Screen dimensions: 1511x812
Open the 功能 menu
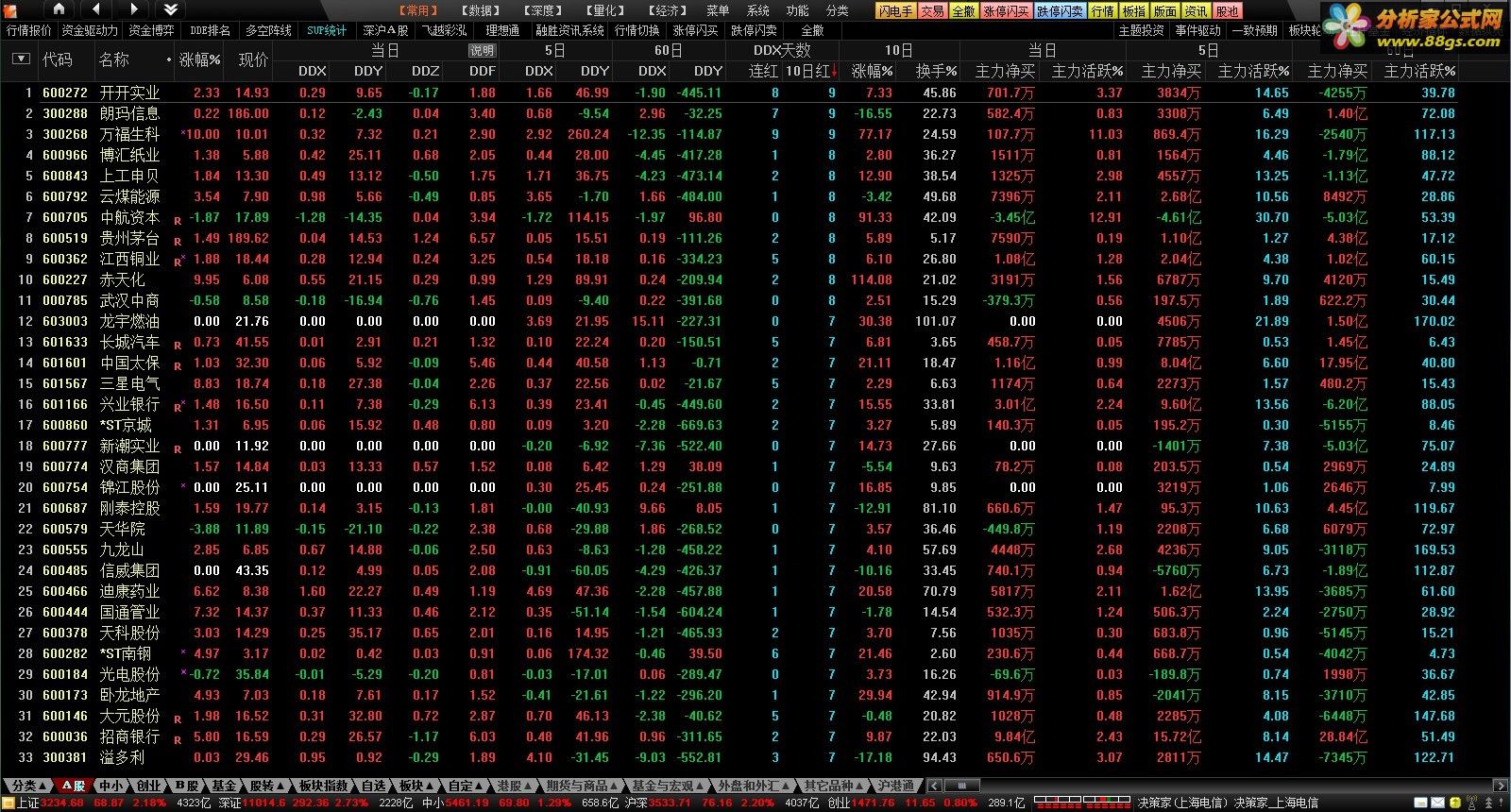pos(797,10)
